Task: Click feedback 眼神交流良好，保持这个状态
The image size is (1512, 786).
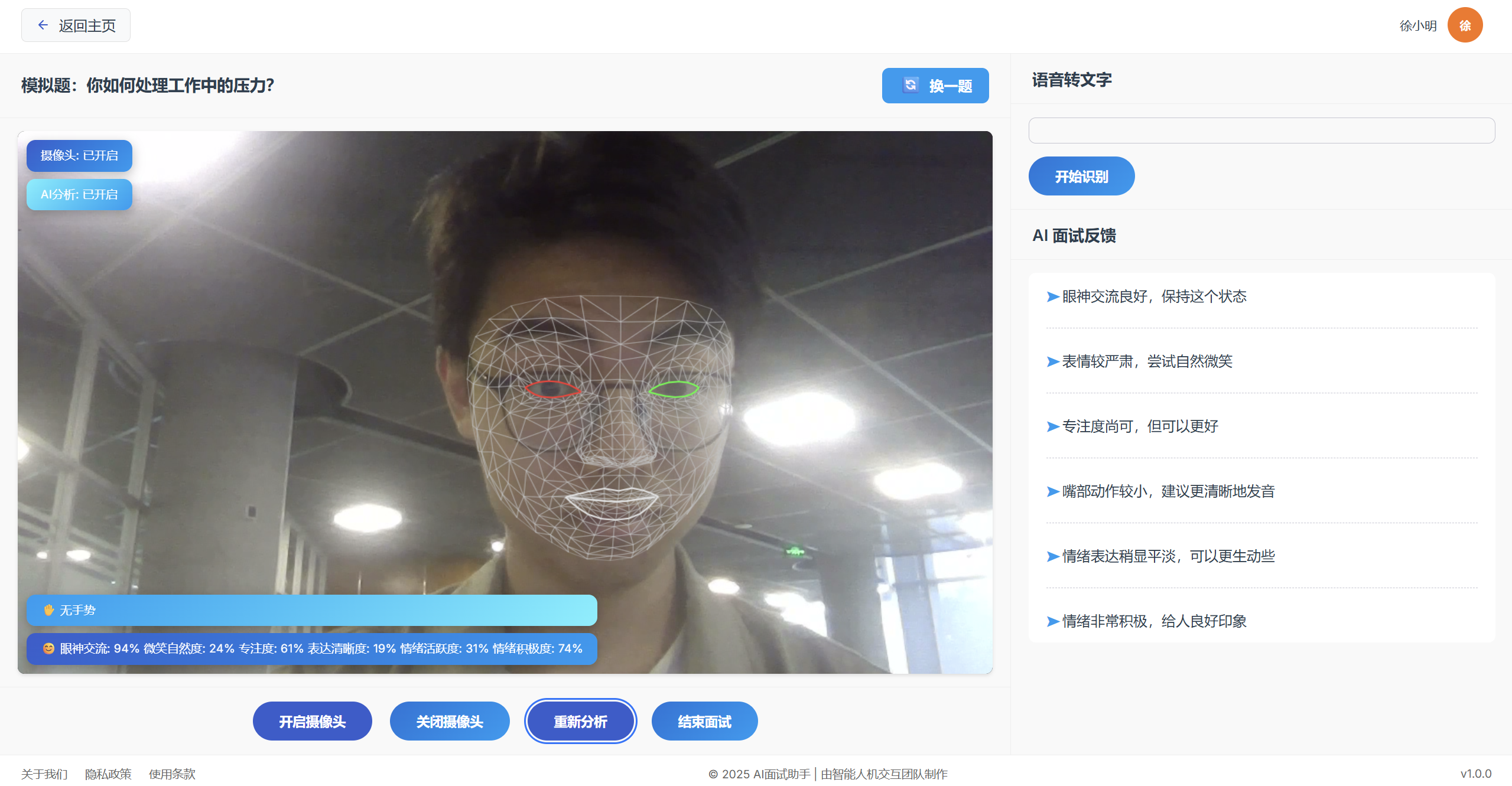Action: 1154,296
